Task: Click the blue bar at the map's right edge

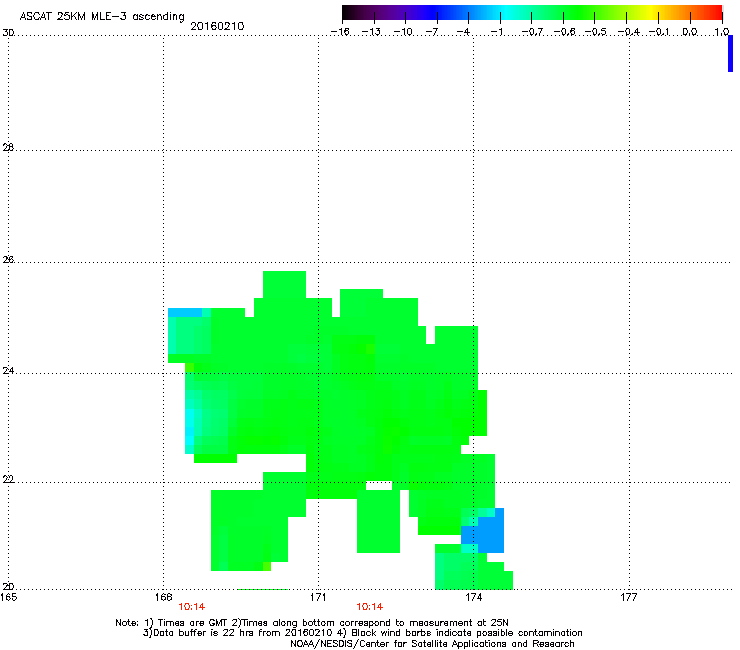Action: (731, 53)
